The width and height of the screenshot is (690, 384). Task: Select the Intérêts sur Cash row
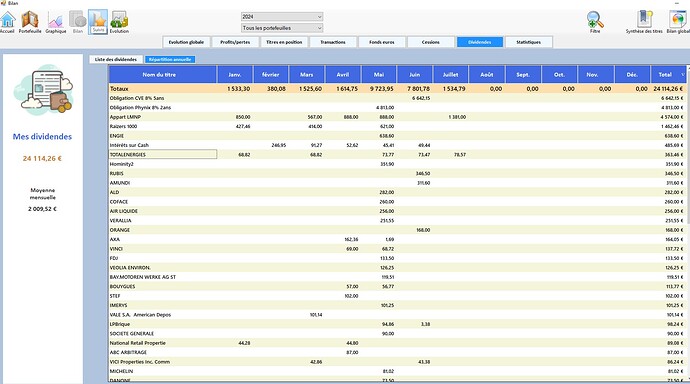(x=397, y=145)
